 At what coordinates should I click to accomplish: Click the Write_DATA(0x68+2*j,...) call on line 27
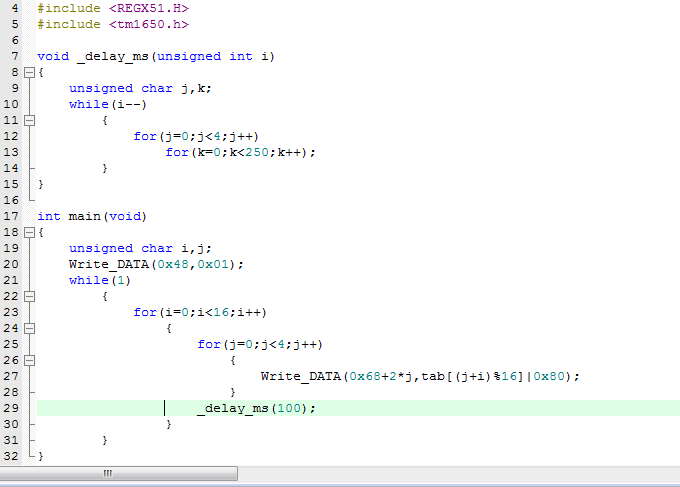tap(420, 376)
